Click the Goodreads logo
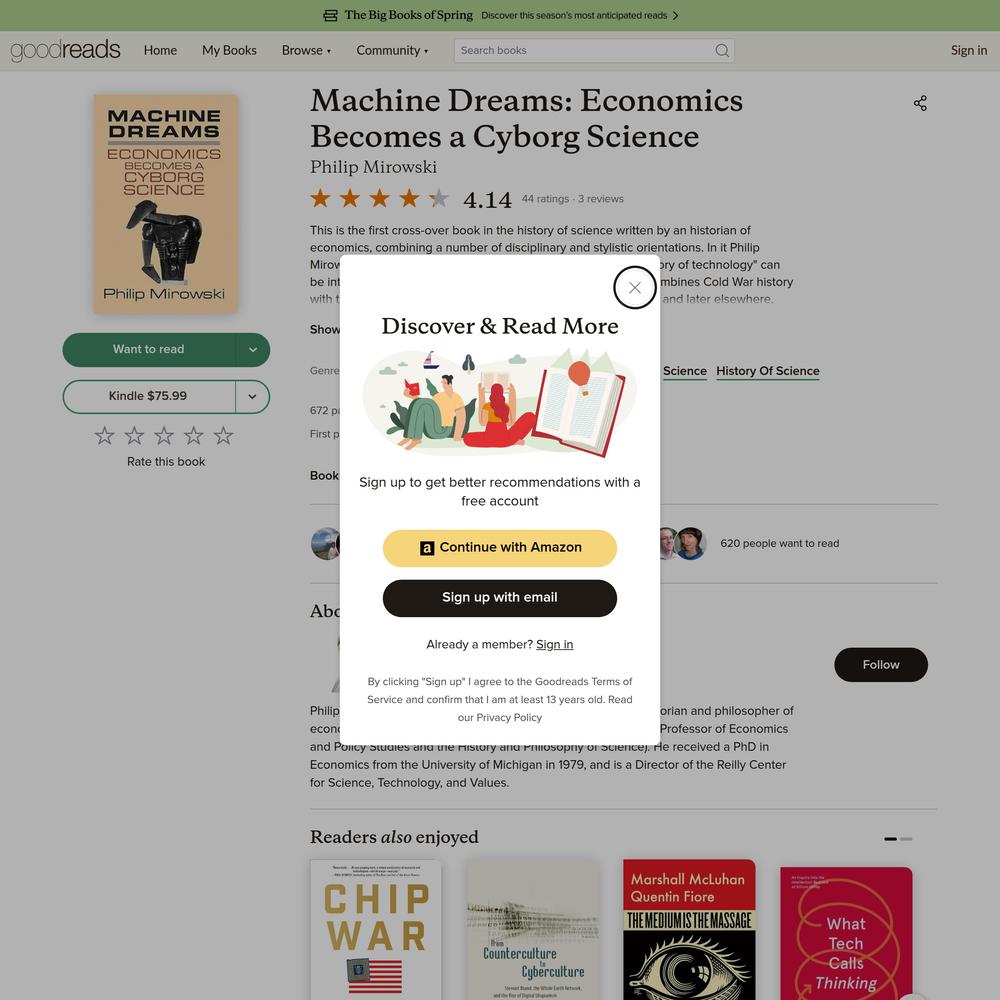 coord(65,50)
